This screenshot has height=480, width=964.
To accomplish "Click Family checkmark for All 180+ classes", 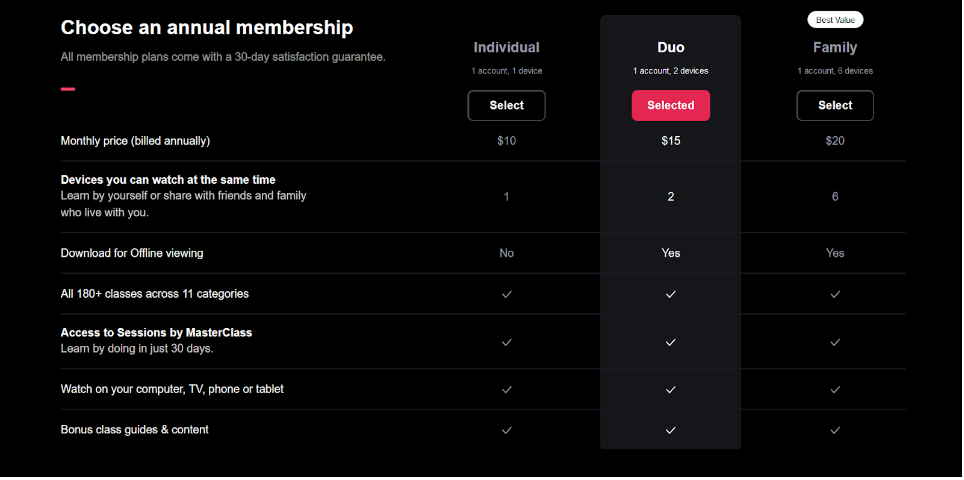I will (835, 294).
